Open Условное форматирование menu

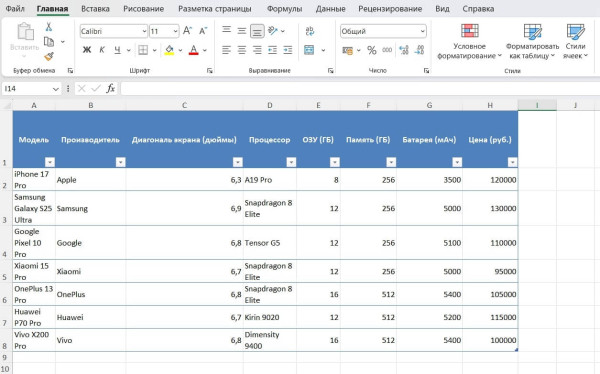470,41
